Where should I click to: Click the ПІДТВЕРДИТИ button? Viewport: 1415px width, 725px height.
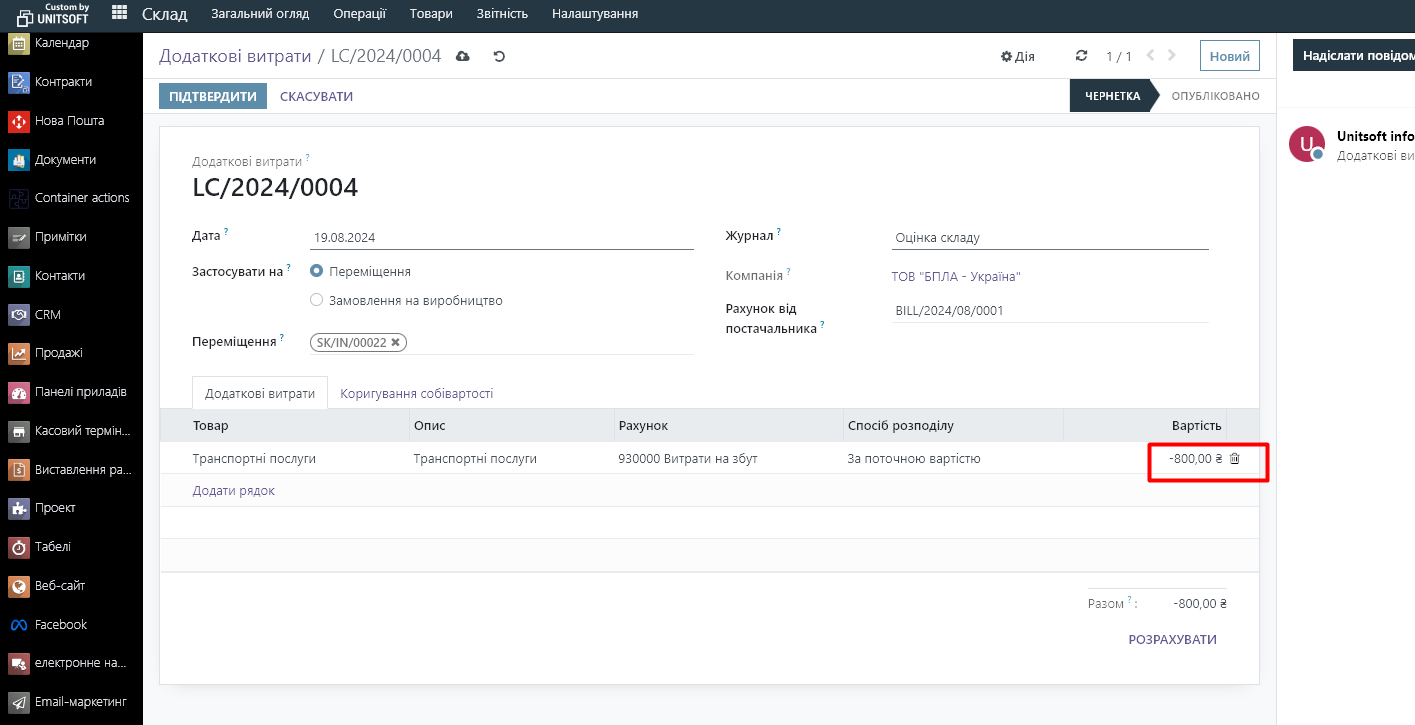[x=213, y=97]
